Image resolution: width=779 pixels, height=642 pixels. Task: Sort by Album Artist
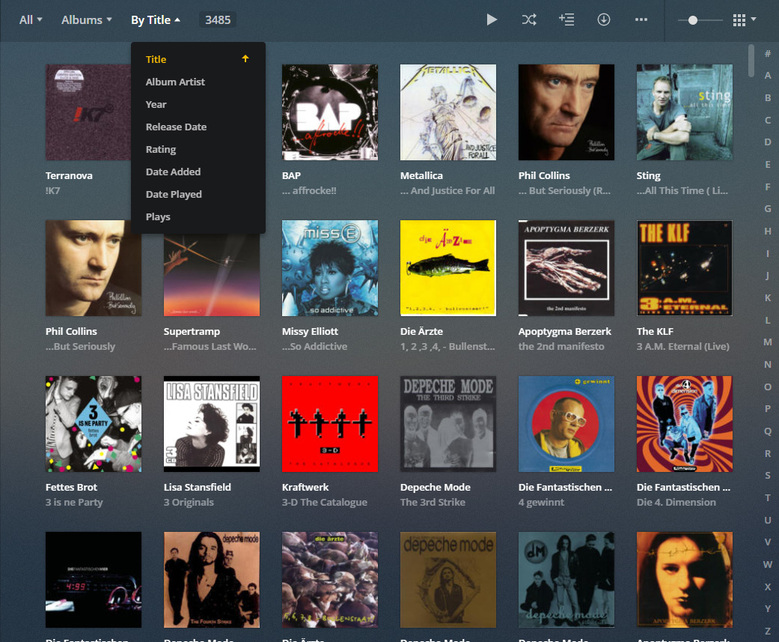click(175, 82)
